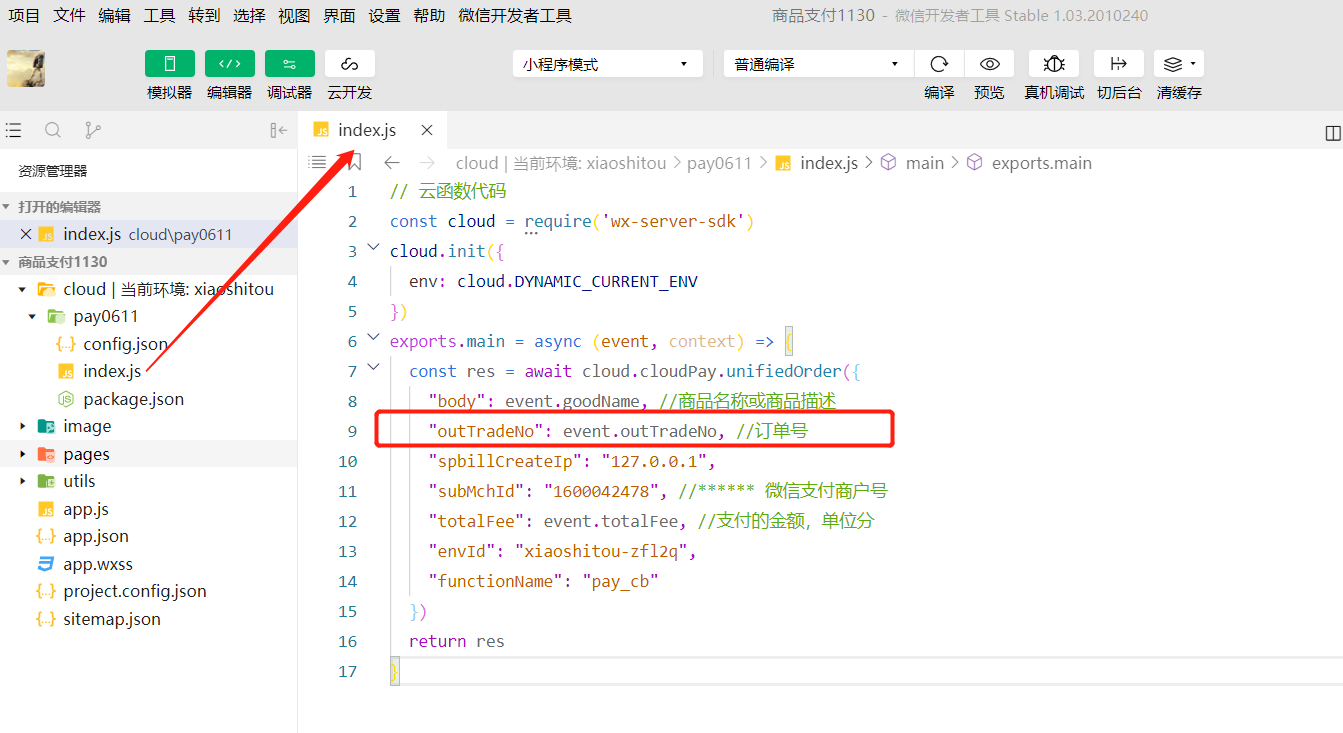Open index.js in the pay0611 folder
The image size is (1343, 733).
(x=112, y=371)
